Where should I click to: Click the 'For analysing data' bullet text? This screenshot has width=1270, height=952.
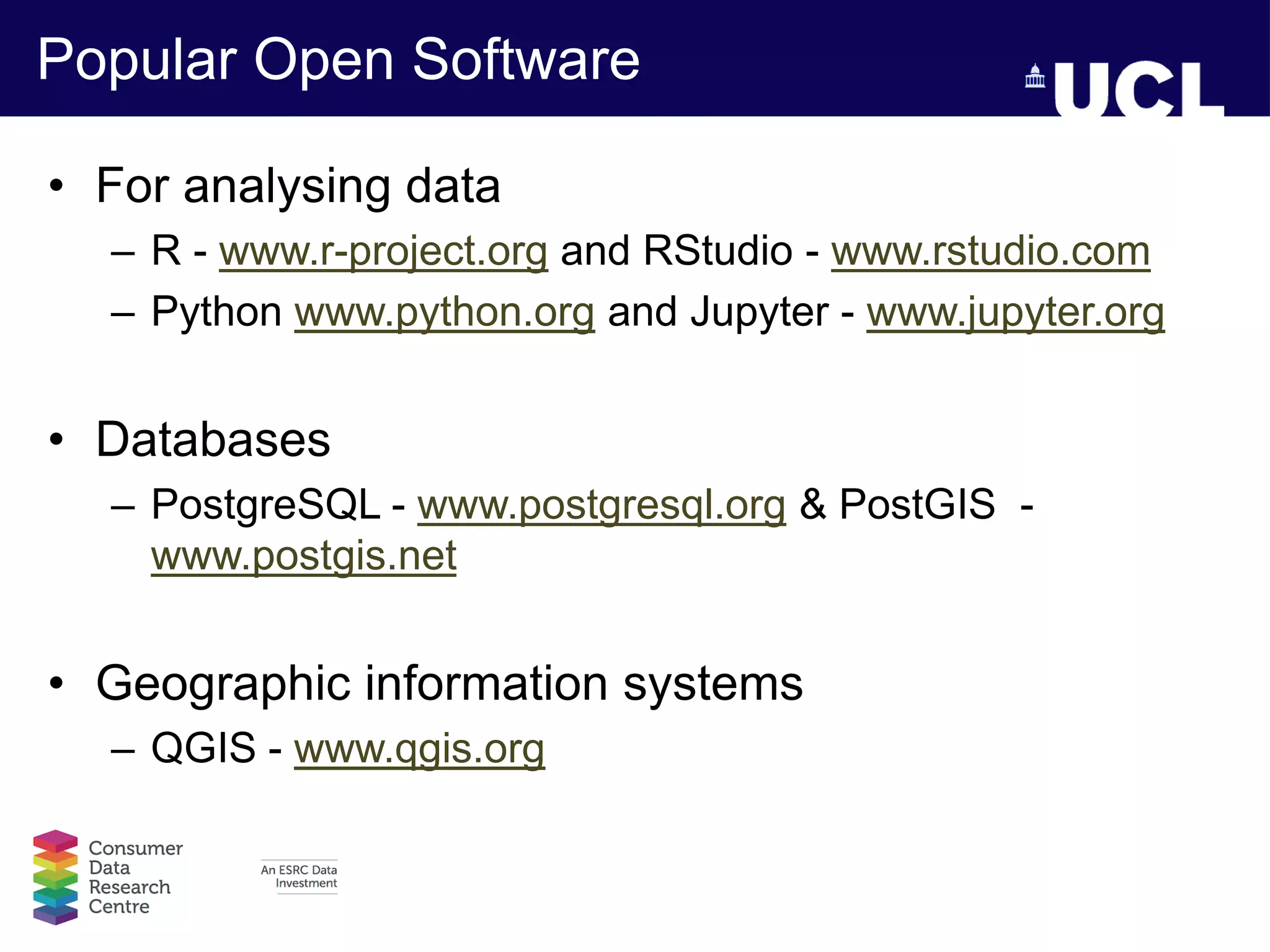click(x=298, y=186)
